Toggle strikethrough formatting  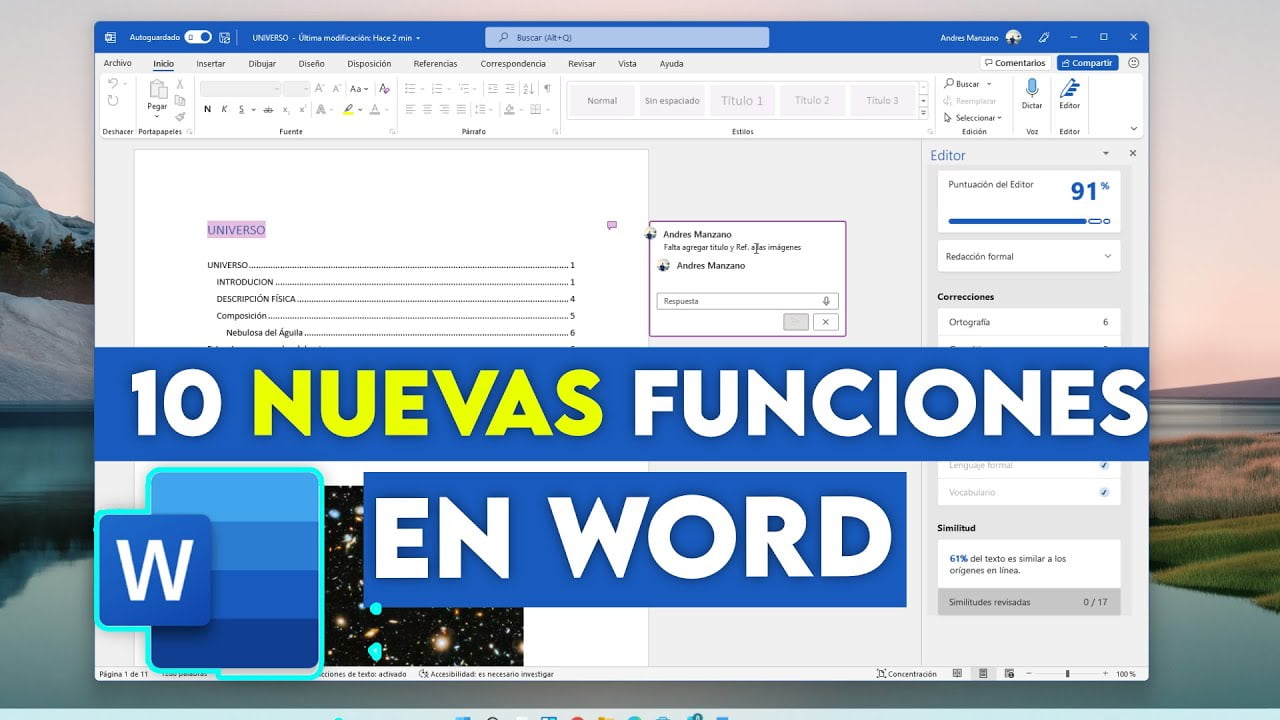pyautogui.click(x=267, y=110)
